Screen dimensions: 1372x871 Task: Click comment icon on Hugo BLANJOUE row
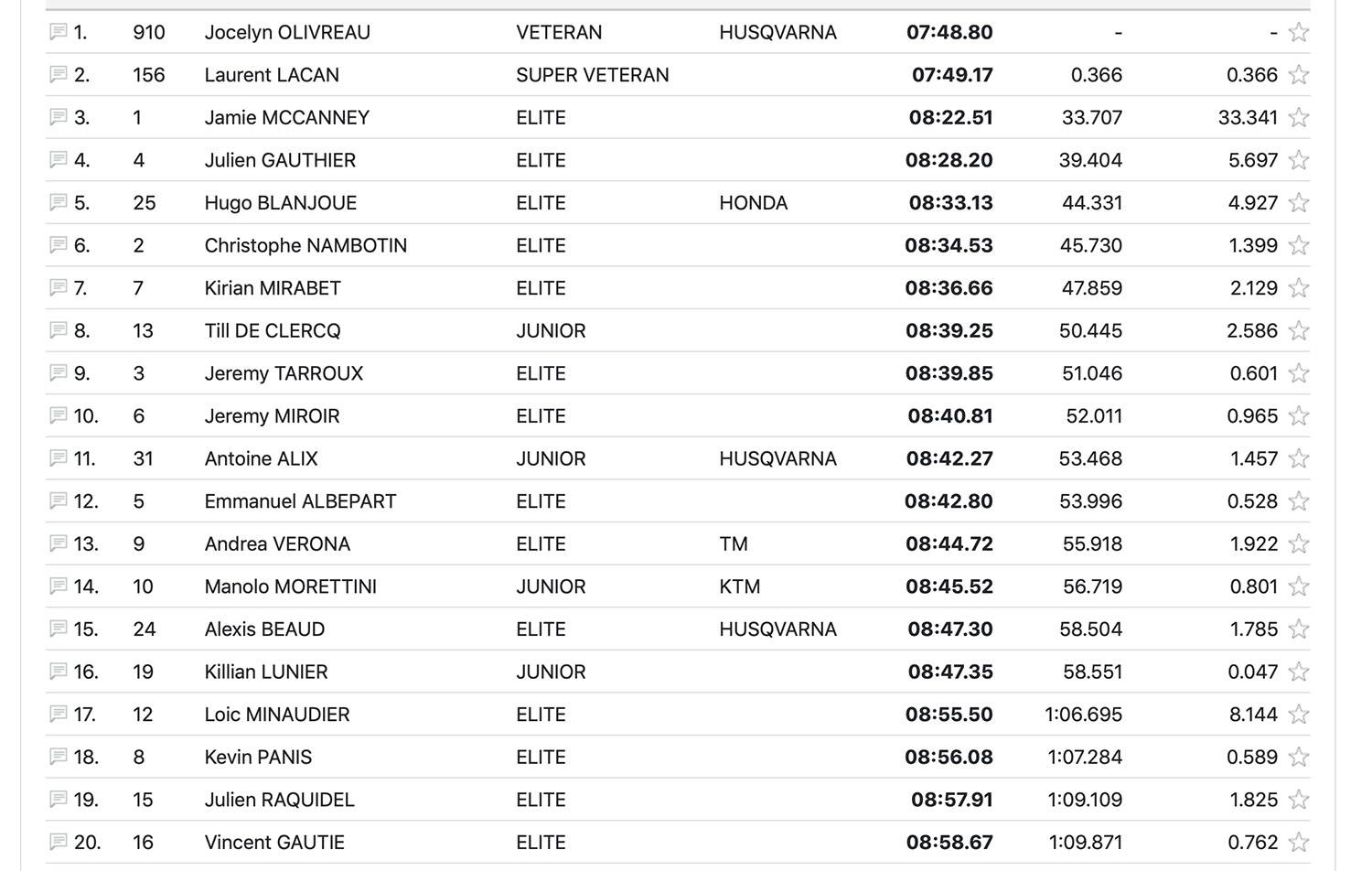click(x=58, y=202)
